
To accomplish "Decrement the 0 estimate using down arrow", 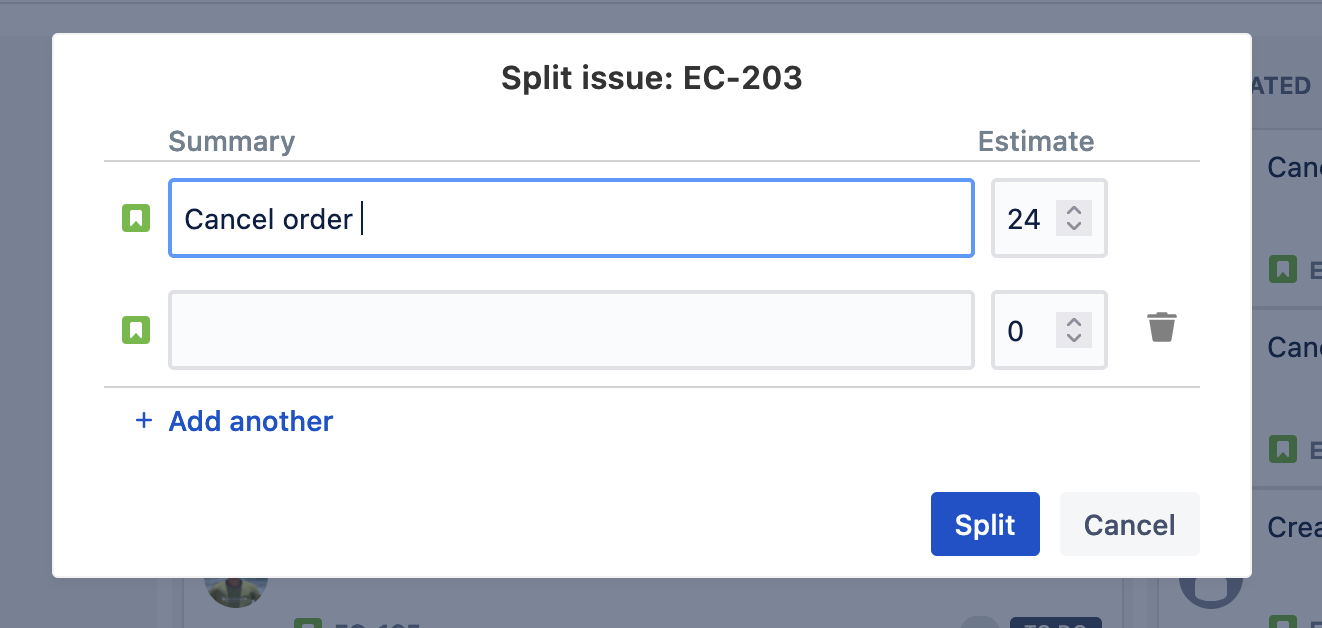I will [1074, 337].
